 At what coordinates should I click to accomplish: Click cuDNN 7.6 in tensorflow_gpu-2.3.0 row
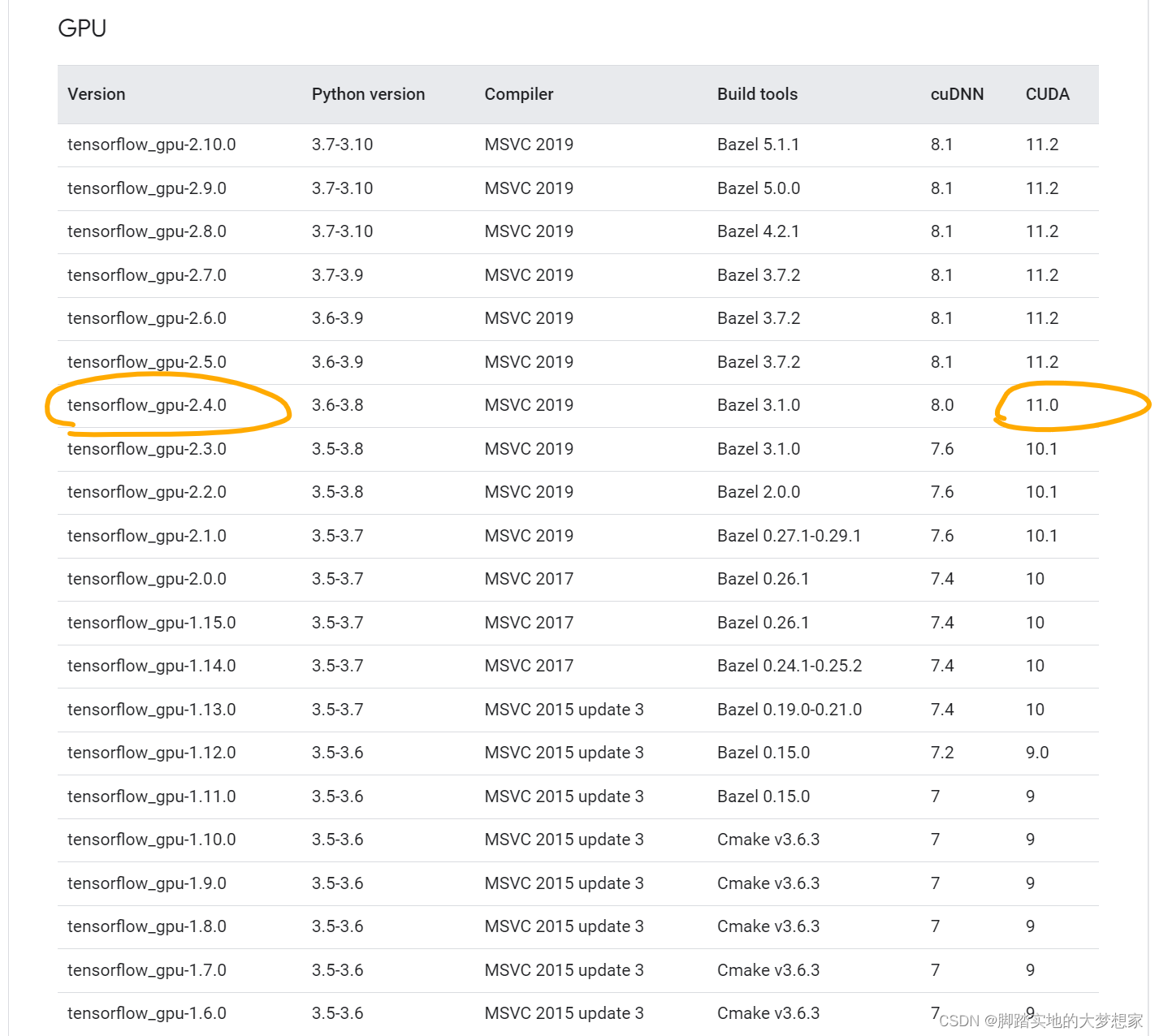(x=942, y=449)
